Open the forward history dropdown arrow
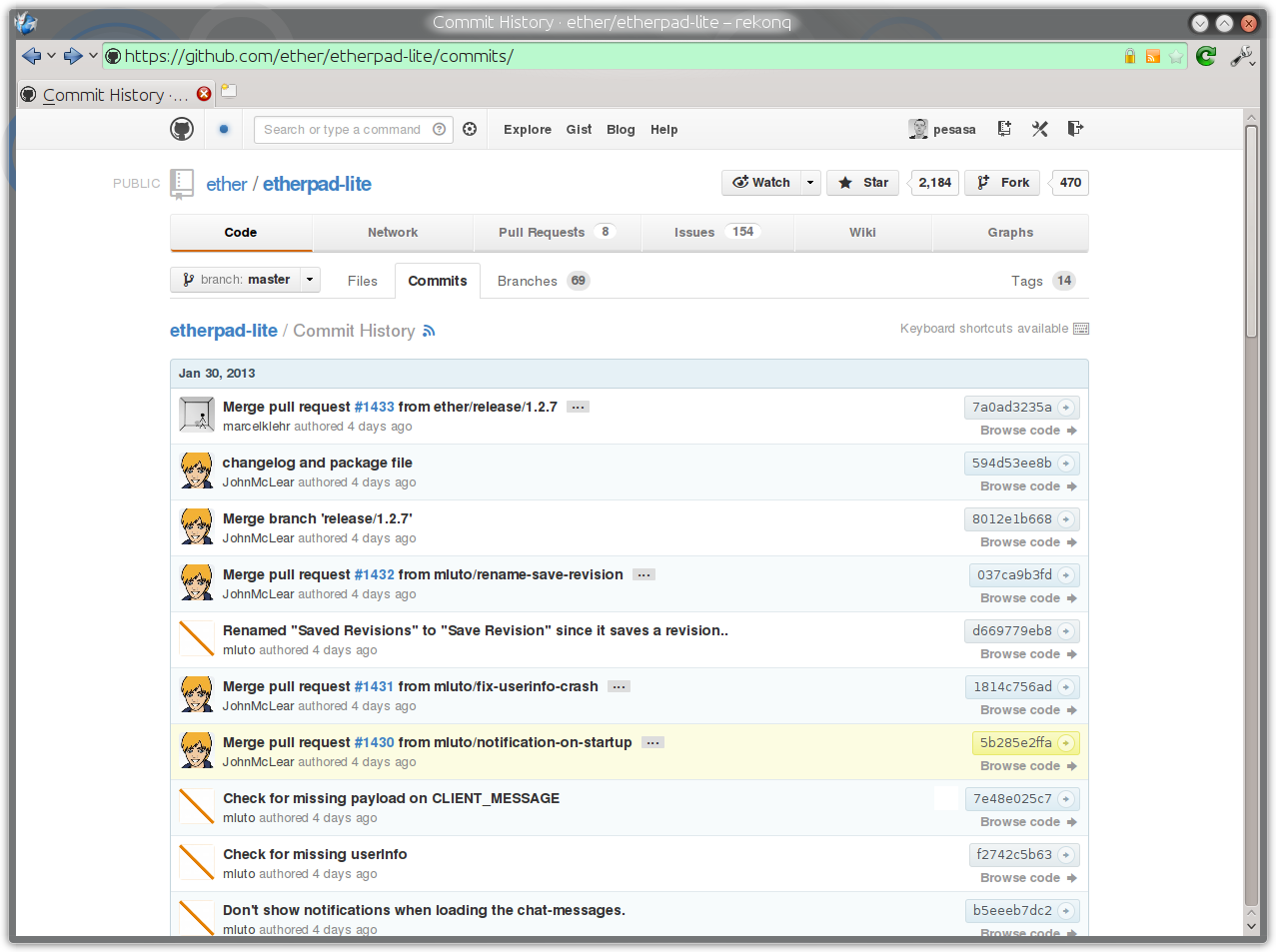This screenshot has height=952, width=1276. coord(93,56)
